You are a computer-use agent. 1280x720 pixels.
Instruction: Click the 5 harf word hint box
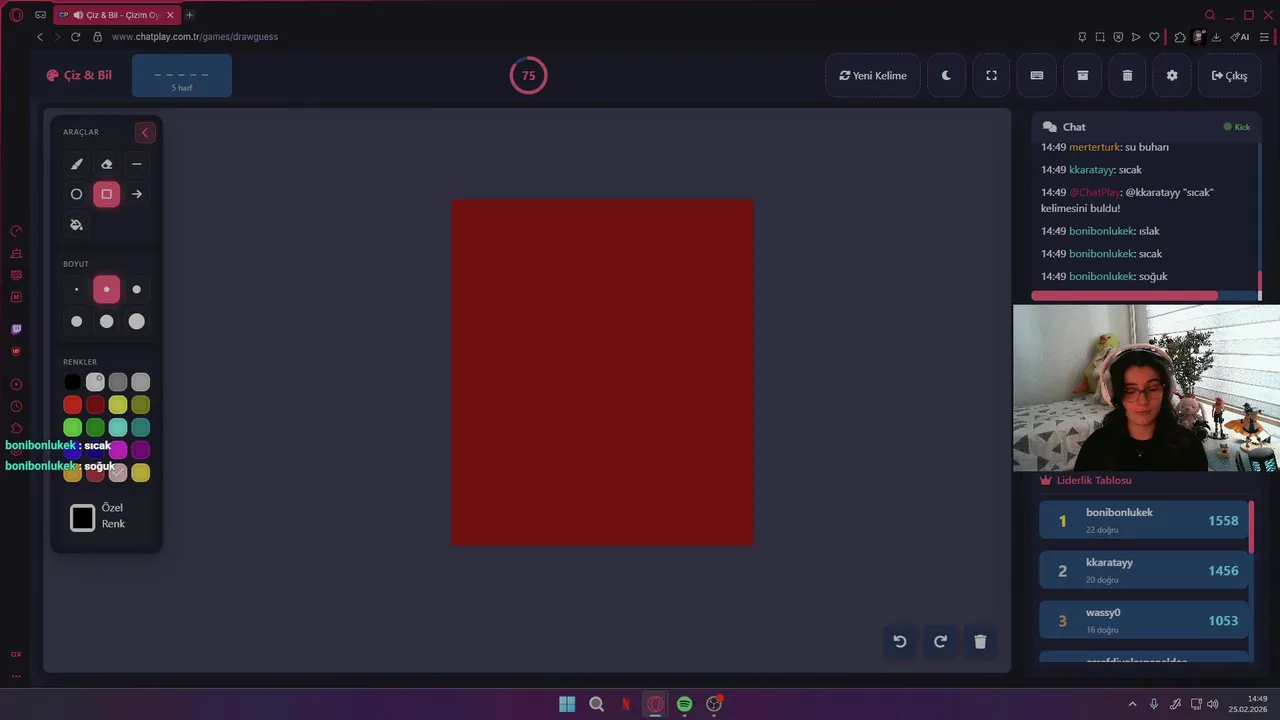pos(182,76)
